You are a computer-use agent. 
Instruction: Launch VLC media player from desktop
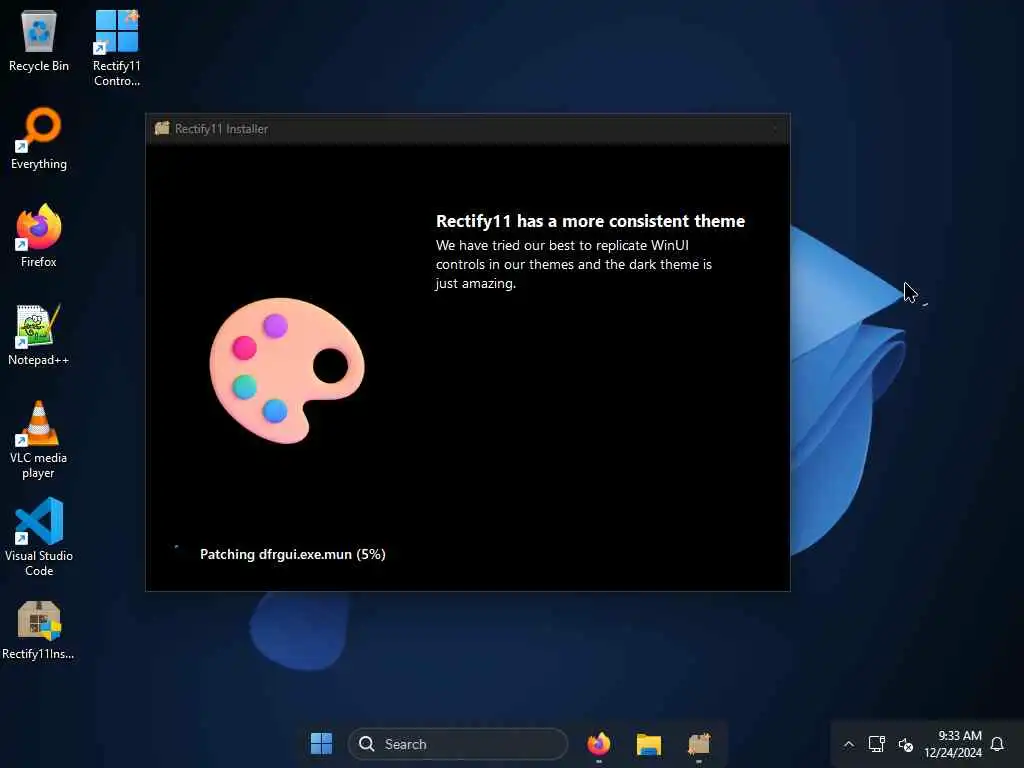39,440
